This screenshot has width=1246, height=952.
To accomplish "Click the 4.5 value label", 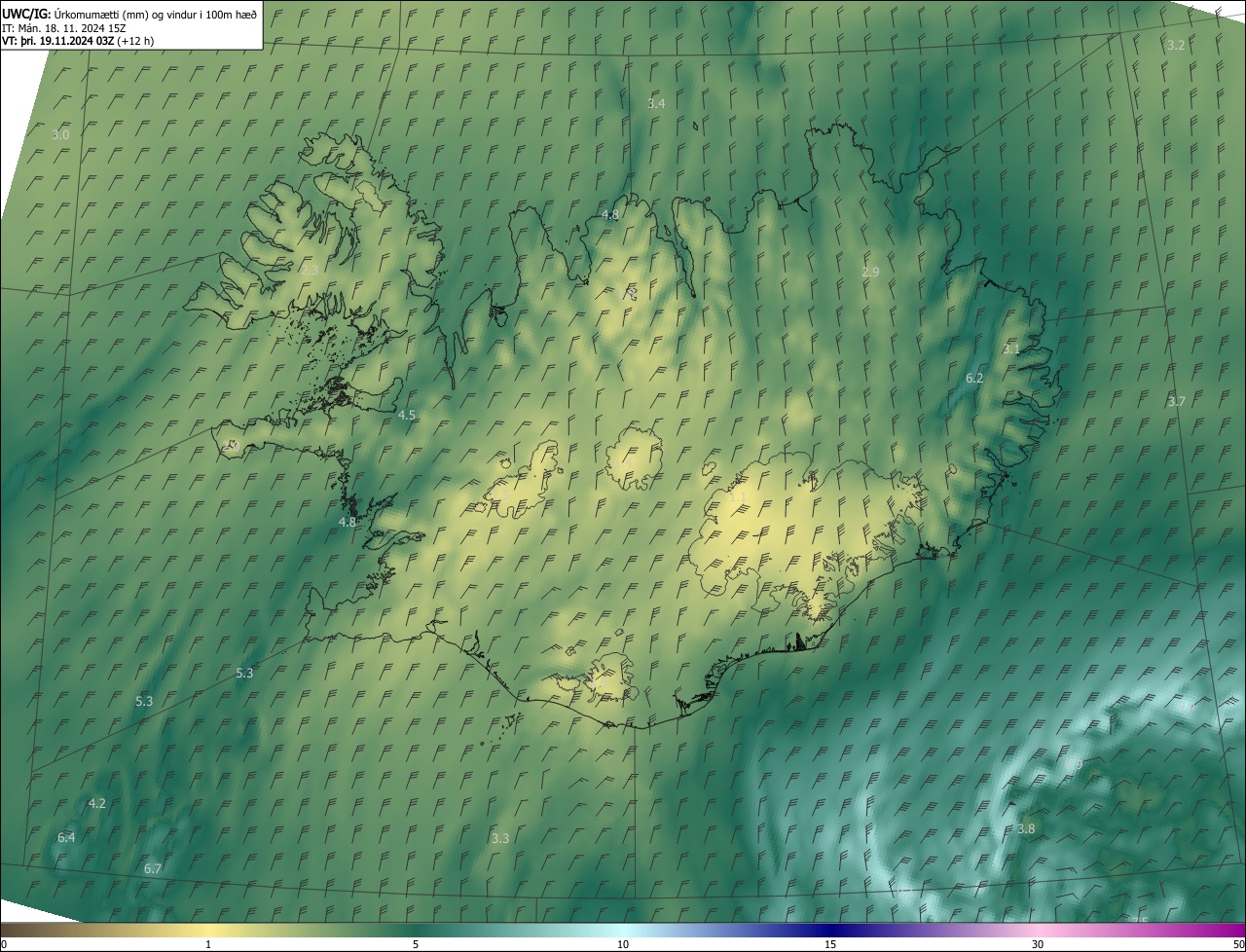I will (x=406, y=415).
